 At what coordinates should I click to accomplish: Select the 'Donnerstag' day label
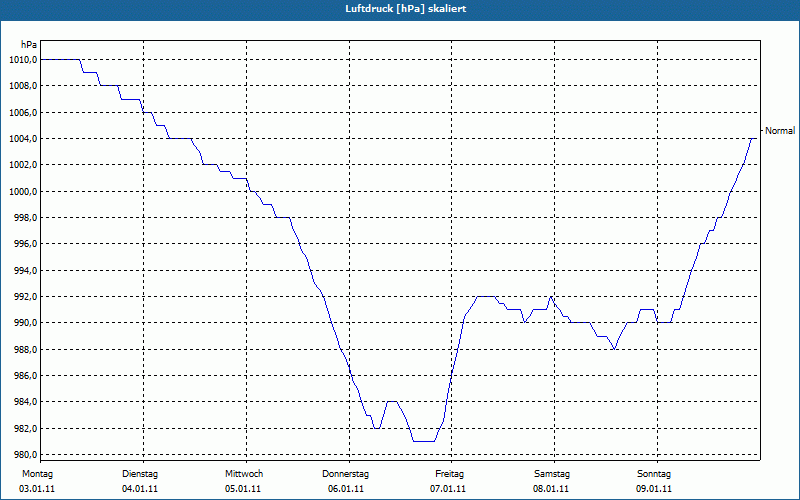pyautogui.click(x=345, y=474)
